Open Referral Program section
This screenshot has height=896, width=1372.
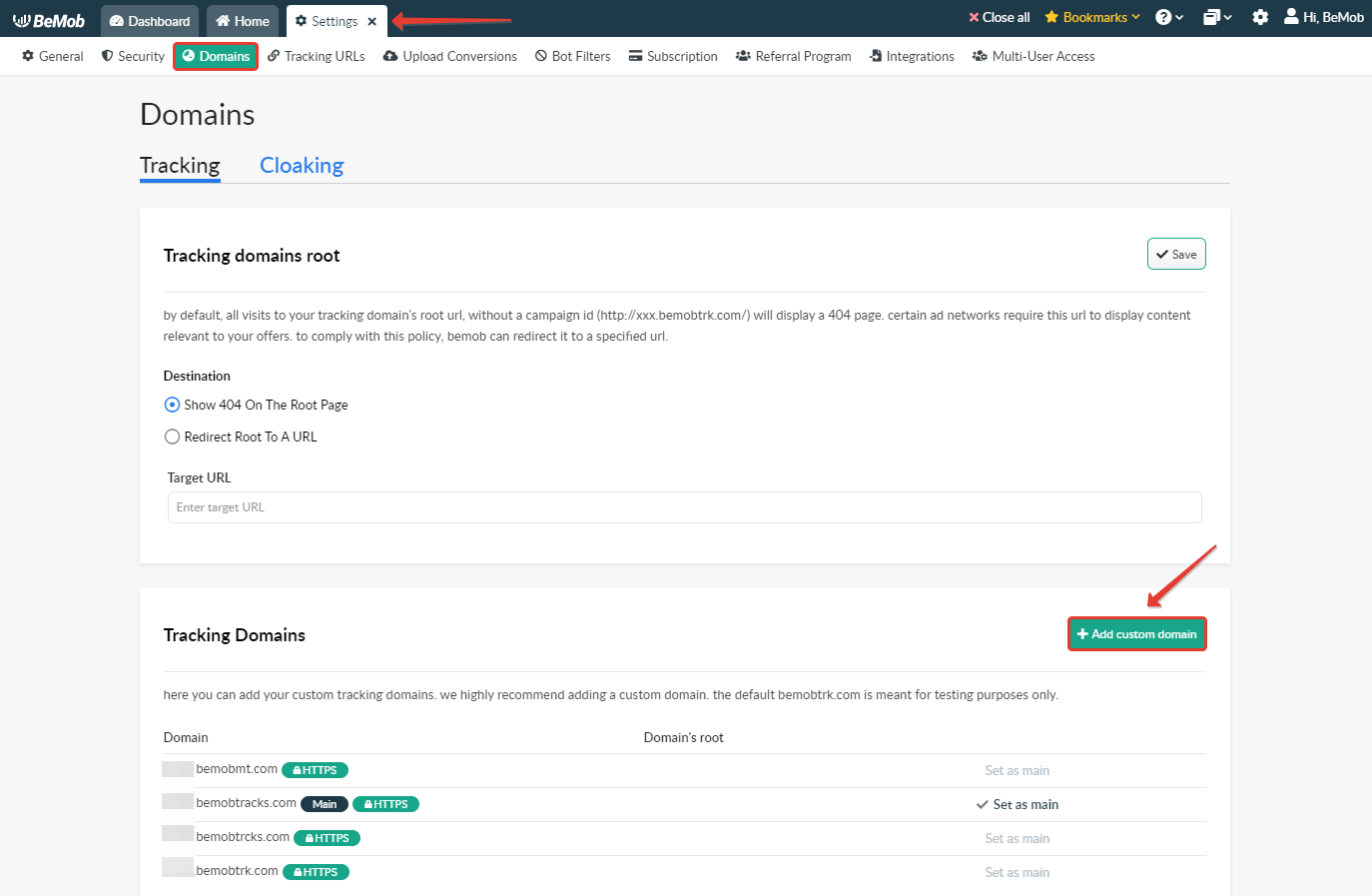click(x=794, y=56)
